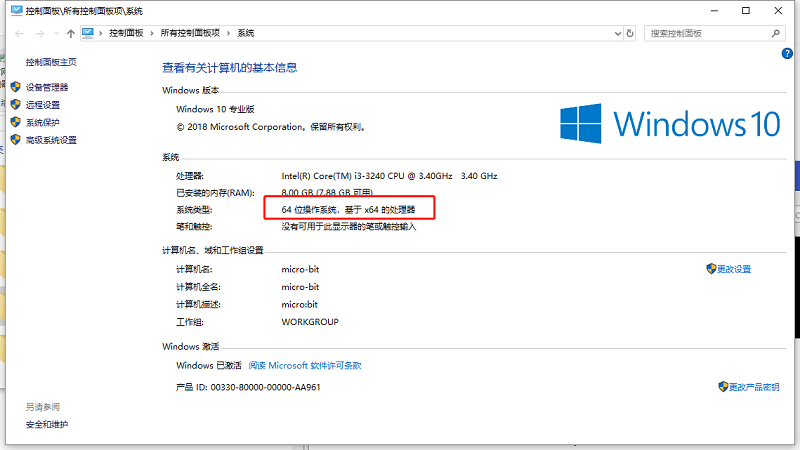Select 查看有关计算机的基本信息 heading

click(230, 68)
